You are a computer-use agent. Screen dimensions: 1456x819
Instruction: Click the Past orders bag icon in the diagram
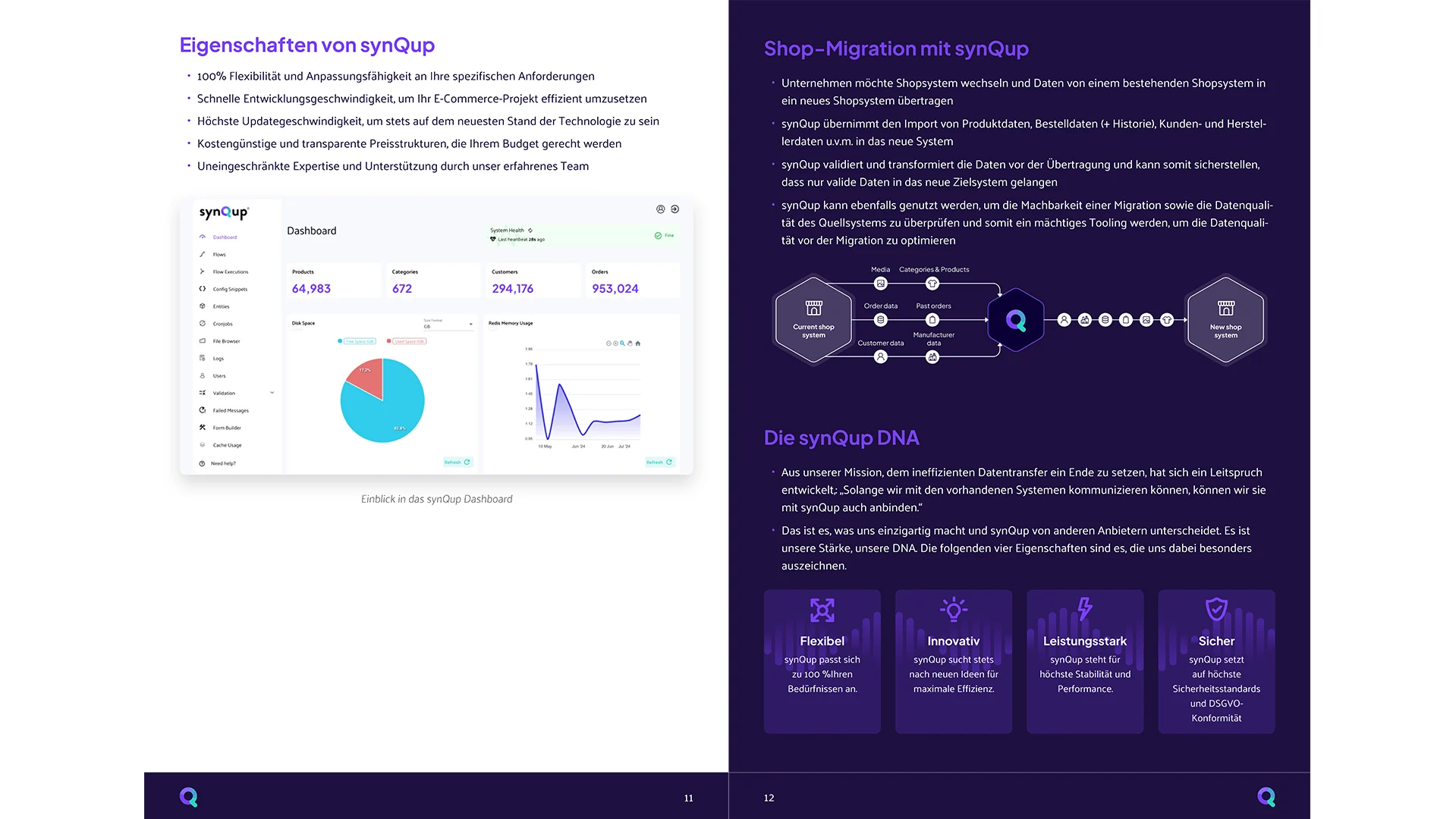coord(932,320)
